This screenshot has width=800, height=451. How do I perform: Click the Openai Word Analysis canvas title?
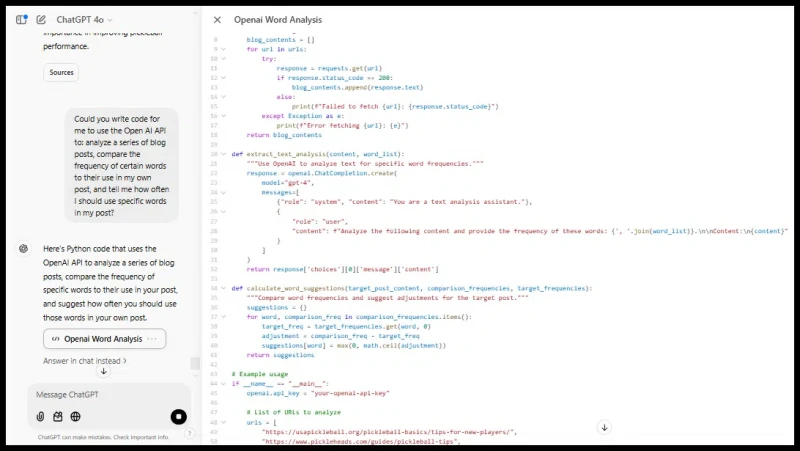point(278,20)
